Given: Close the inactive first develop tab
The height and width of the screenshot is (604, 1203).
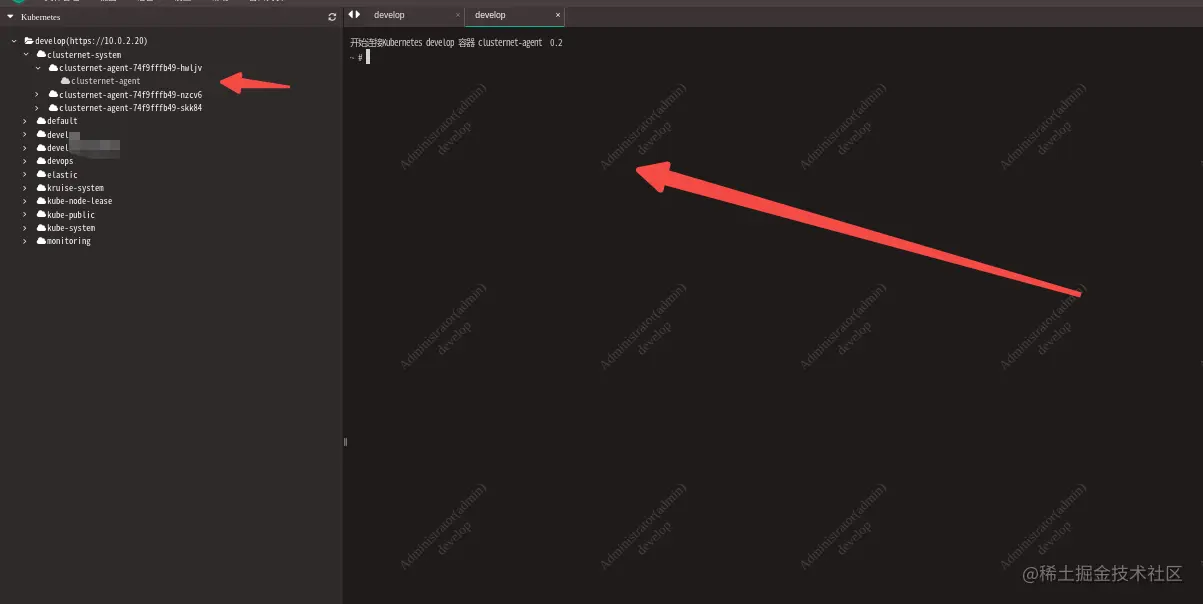Looking at the screenshot, I should pos(458,15).
